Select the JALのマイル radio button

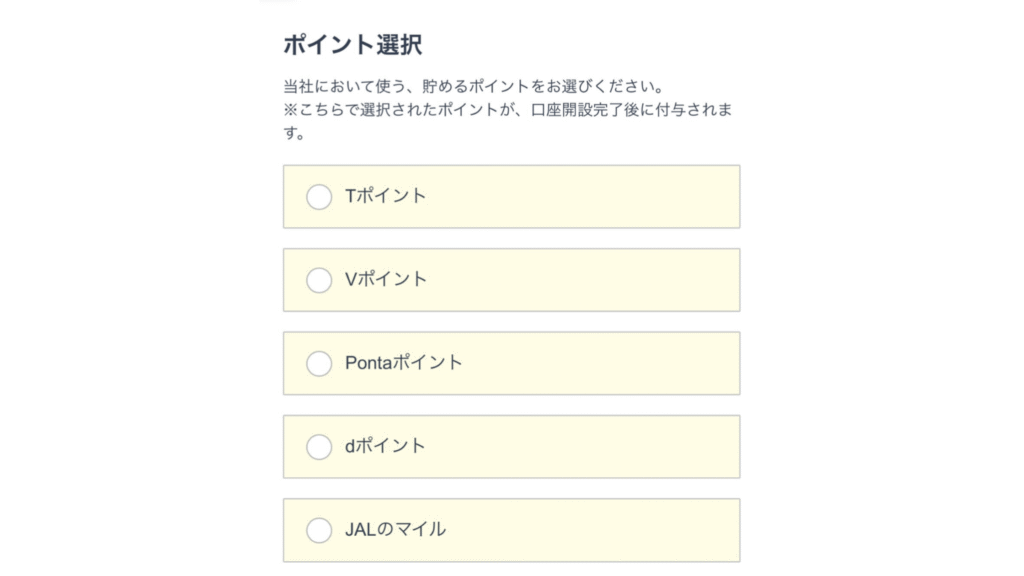click(319, 530)
